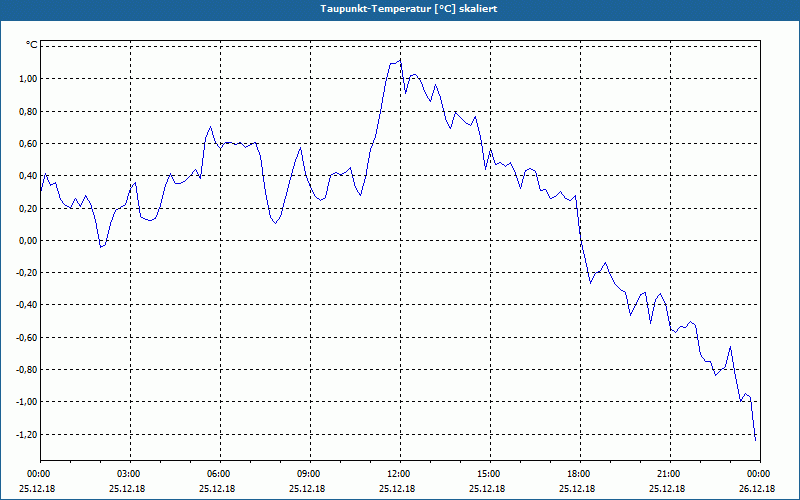Image resolution: width=800 pixels, height=500 pixels.
Task: Select the -1,20 y-axis value
Action: pyautogui.click(x=28, y=434)
